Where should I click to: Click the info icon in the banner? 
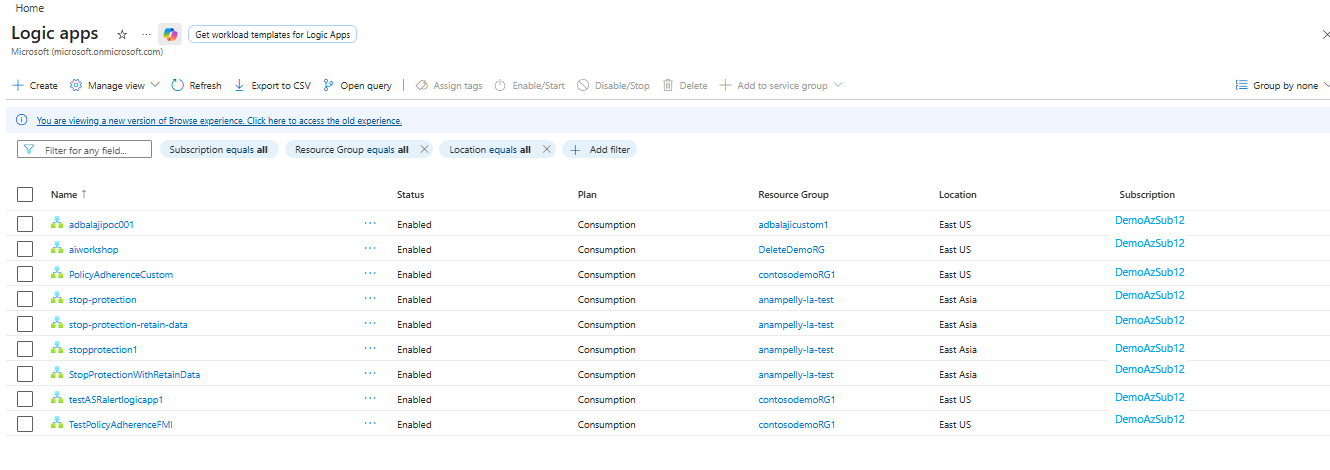(x=22, y=120)
